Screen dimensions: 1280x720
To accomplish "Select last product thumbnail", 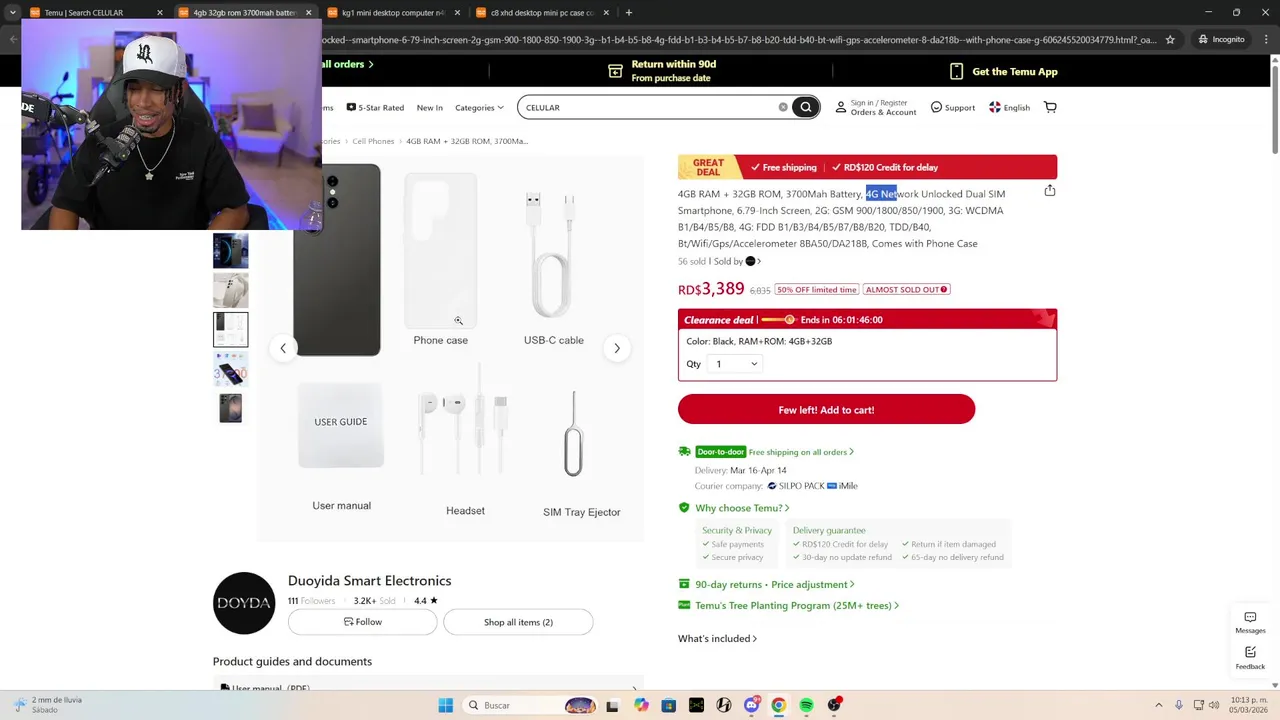I will point(230,407).
